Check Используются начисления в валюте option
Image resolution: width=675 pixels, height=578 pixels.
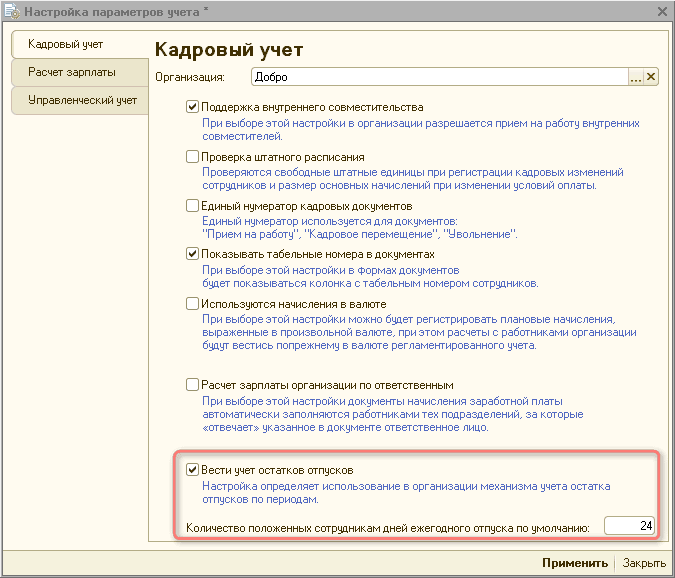[x=193, y=303]
